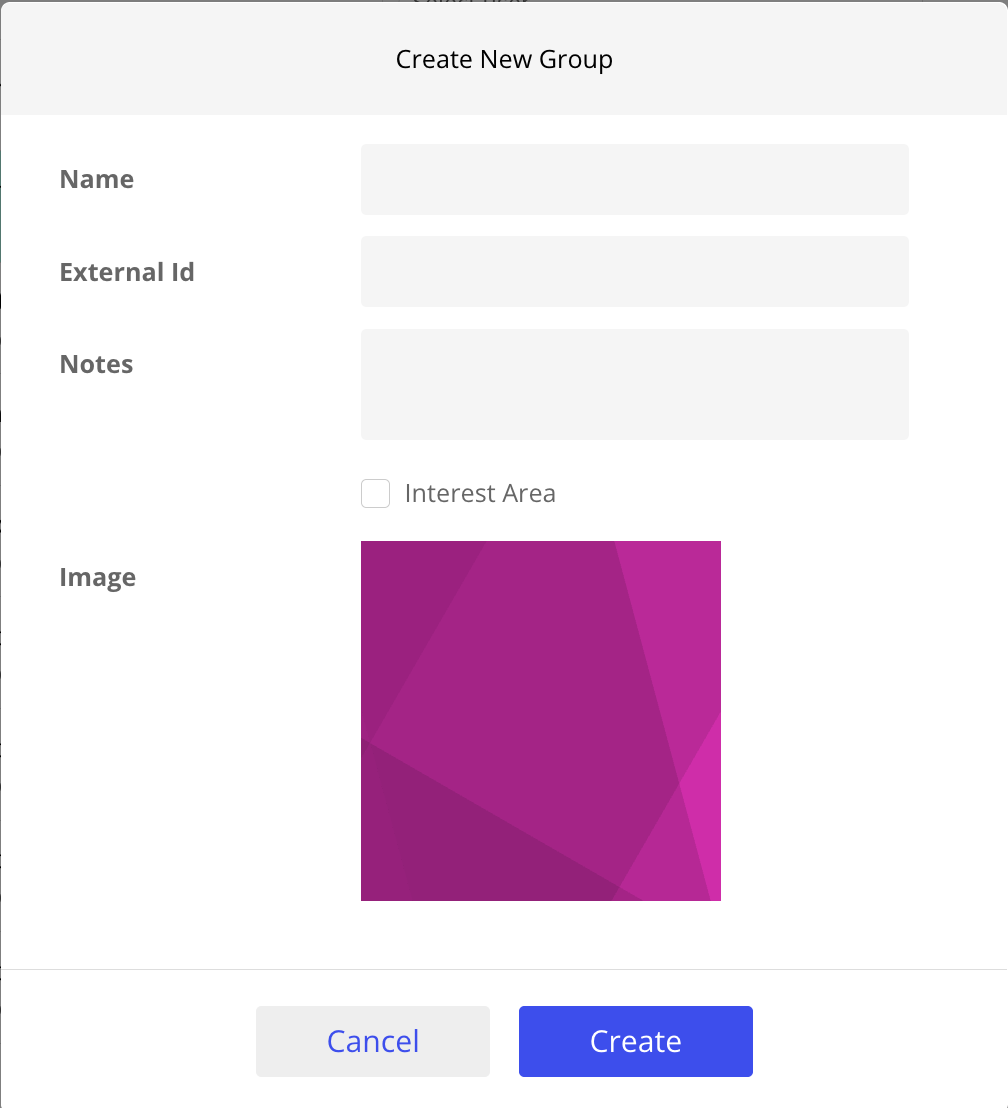Viewport: 1008px width, 1108px height.
Task: Enable the Interest Area checkbox
Action: pyautogui.click(x=375, y=494)
